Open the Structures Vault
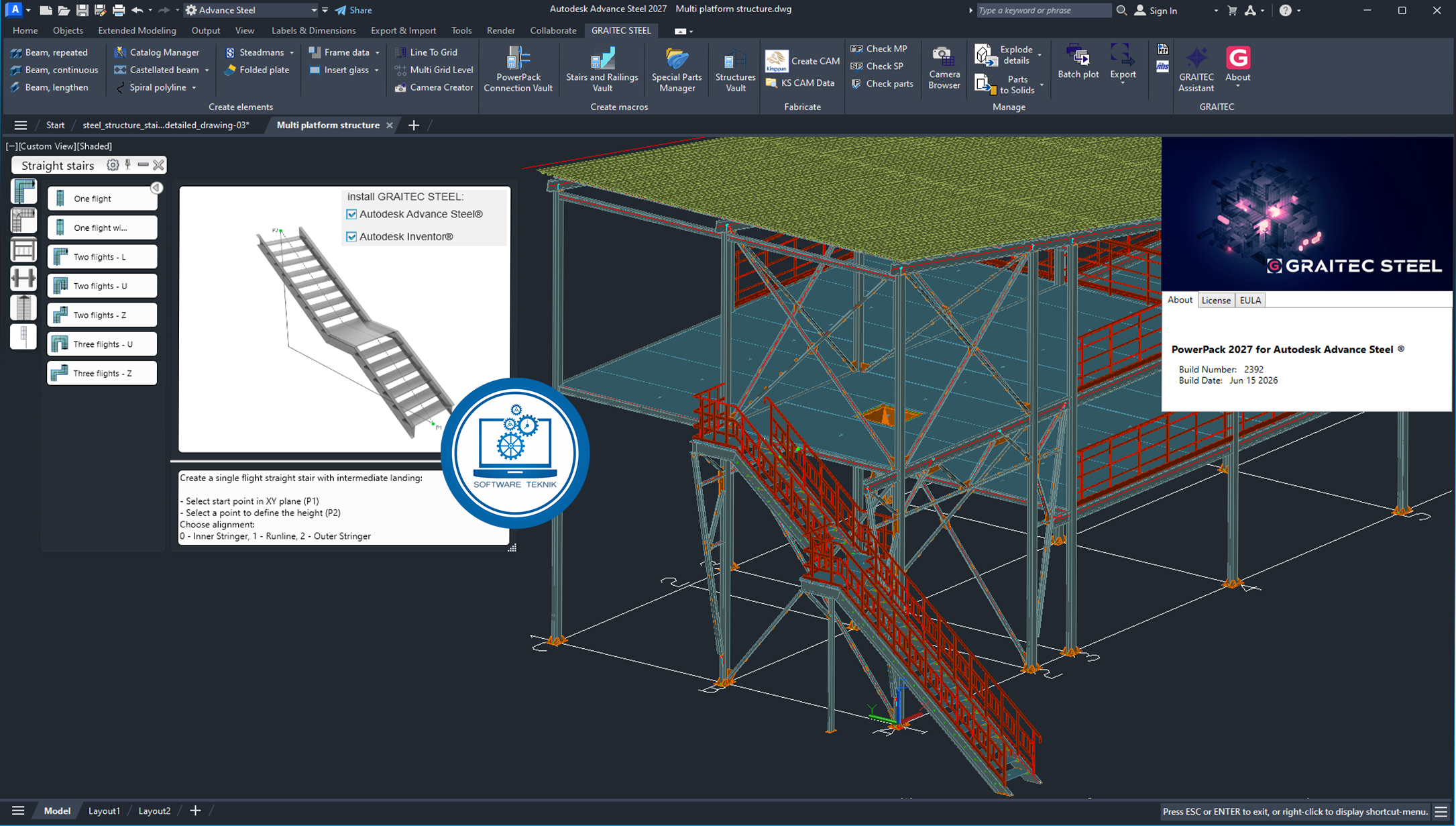 [x=735, y=69]
